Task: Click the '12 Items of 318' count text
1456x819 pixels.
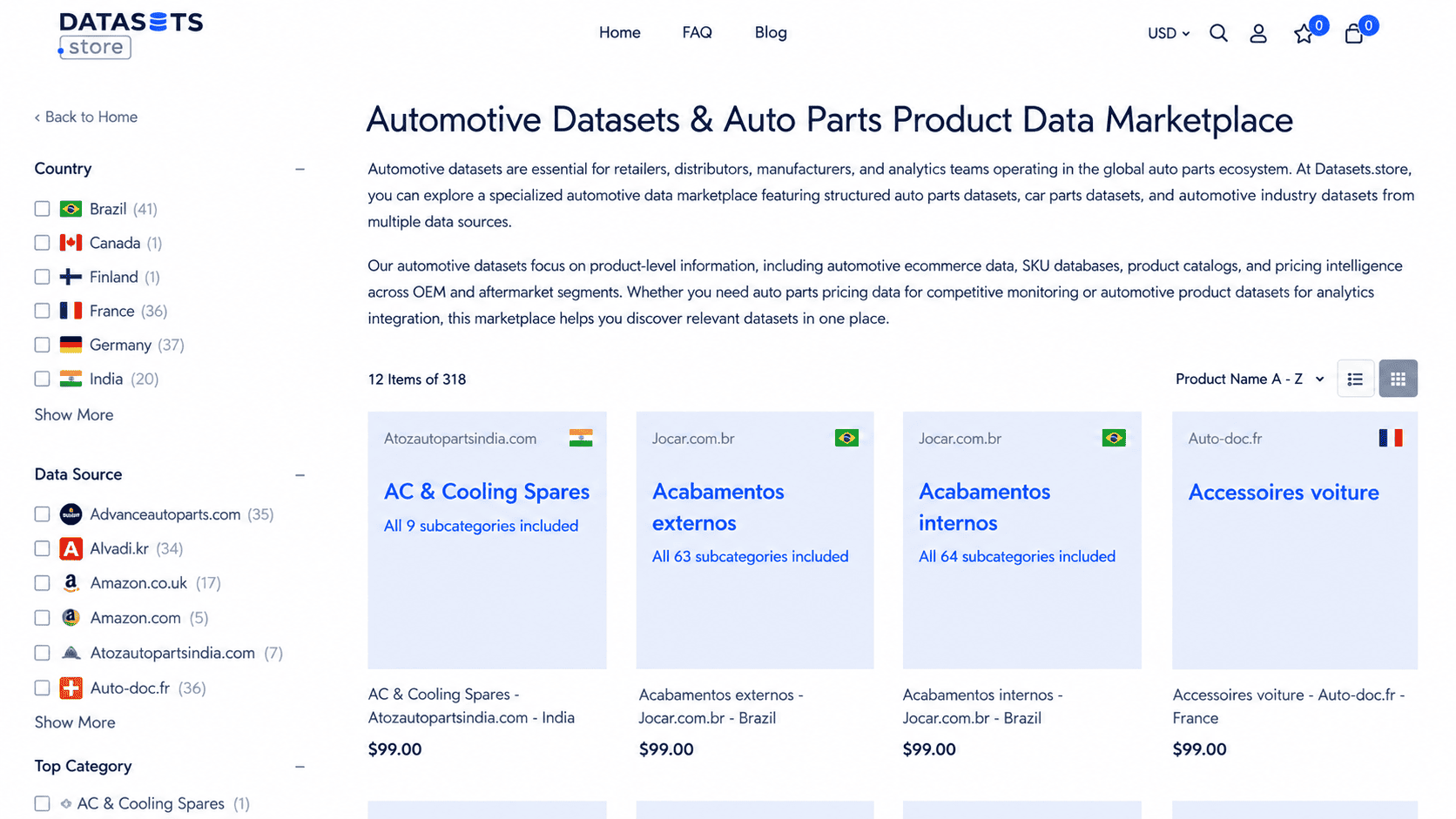Action: [417, 379]
